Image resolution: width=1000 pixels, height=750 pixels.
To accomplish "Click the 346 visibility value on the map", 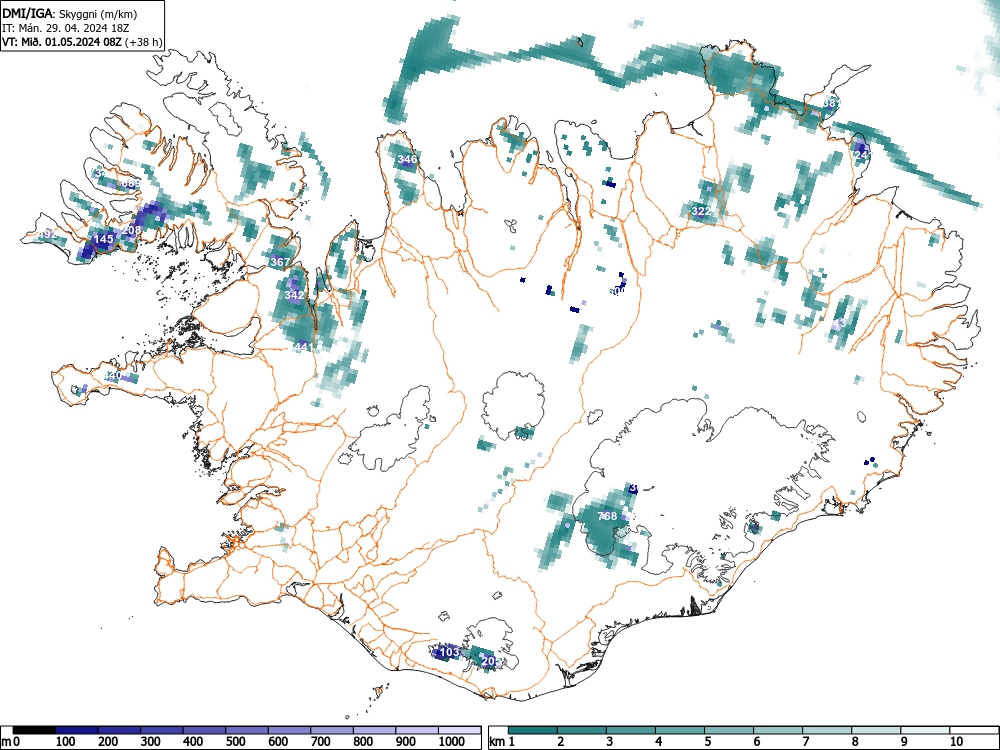I will click(x=407, y=159).
